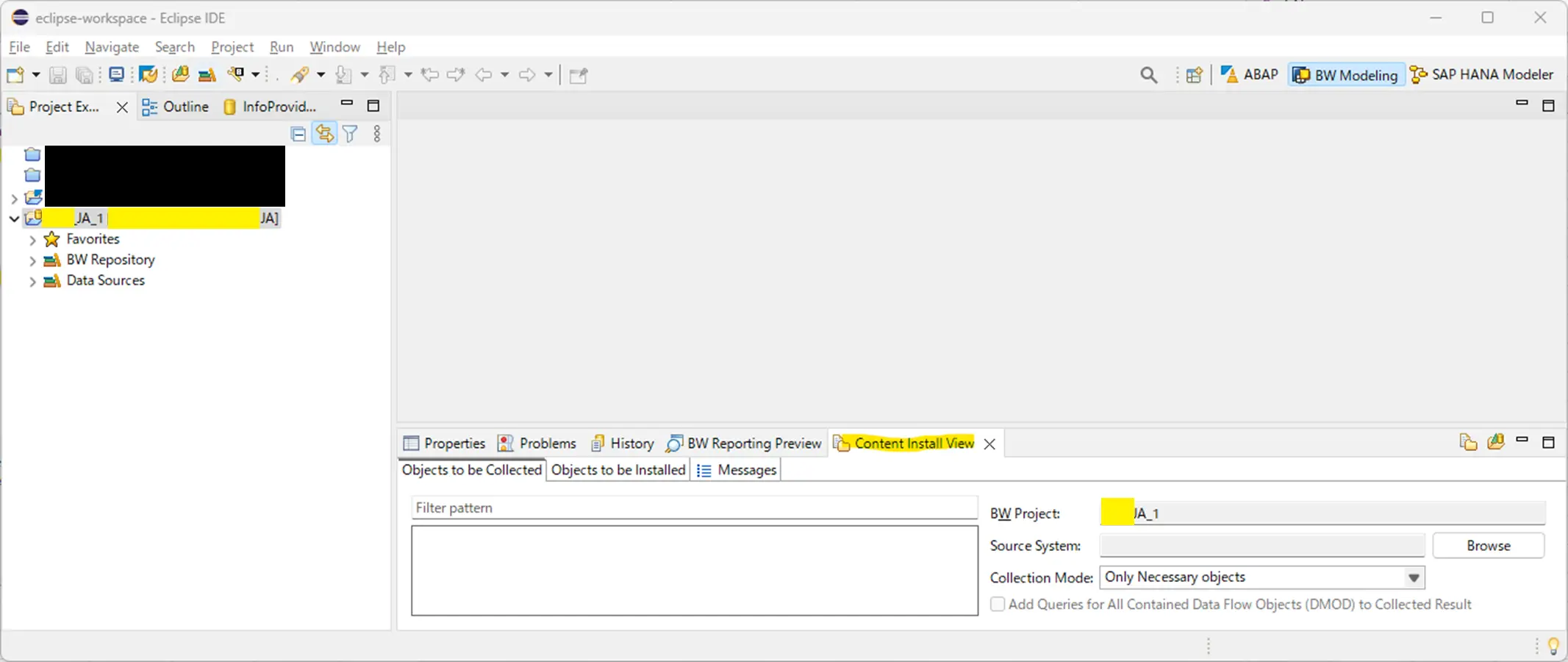
Task: Check Add Queries for All Contained Data Flow Objects
Action: click(x=998, y=604)
